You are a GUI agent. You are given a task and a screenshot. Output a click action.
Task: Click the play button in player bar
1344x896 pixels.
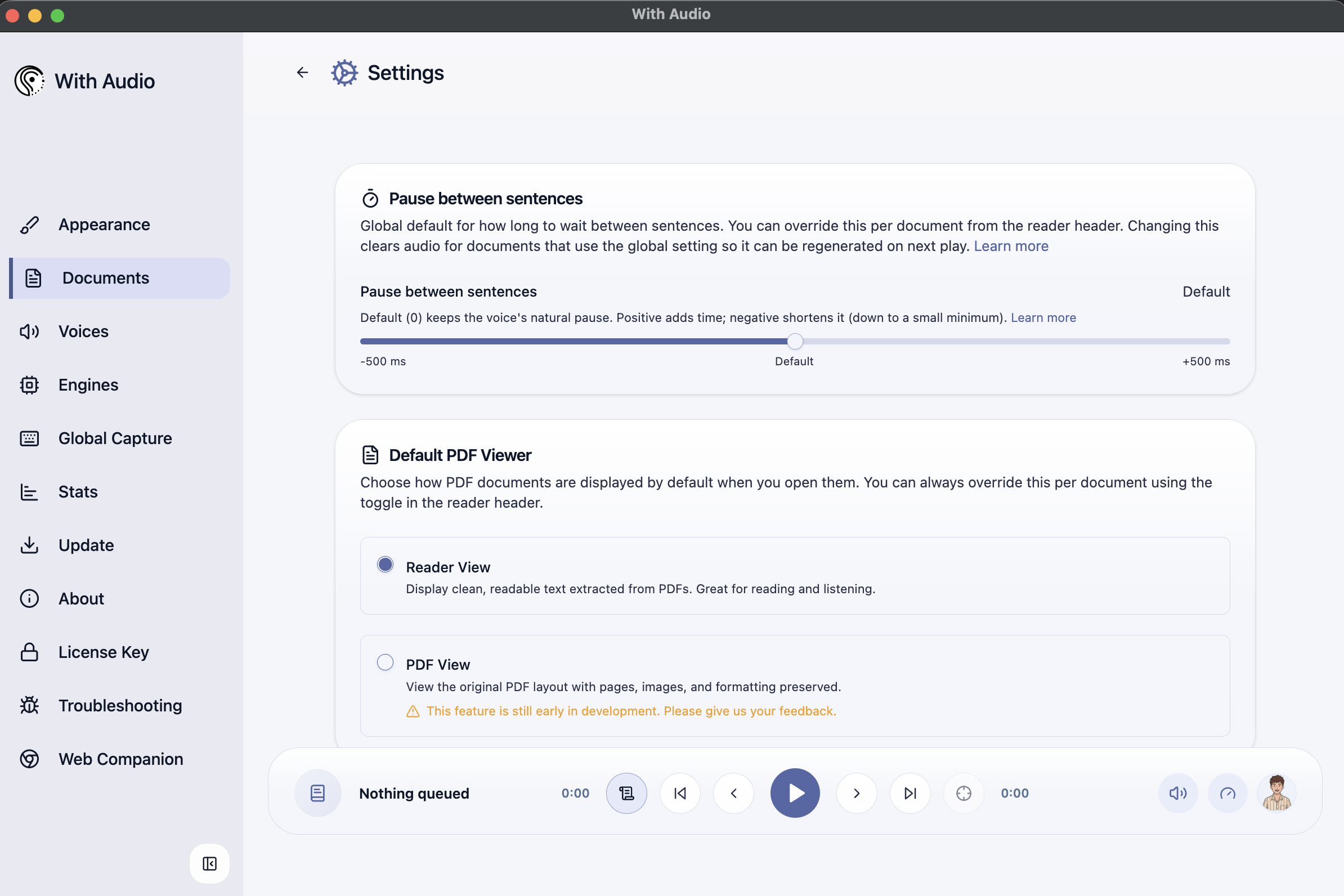point(795,793)
